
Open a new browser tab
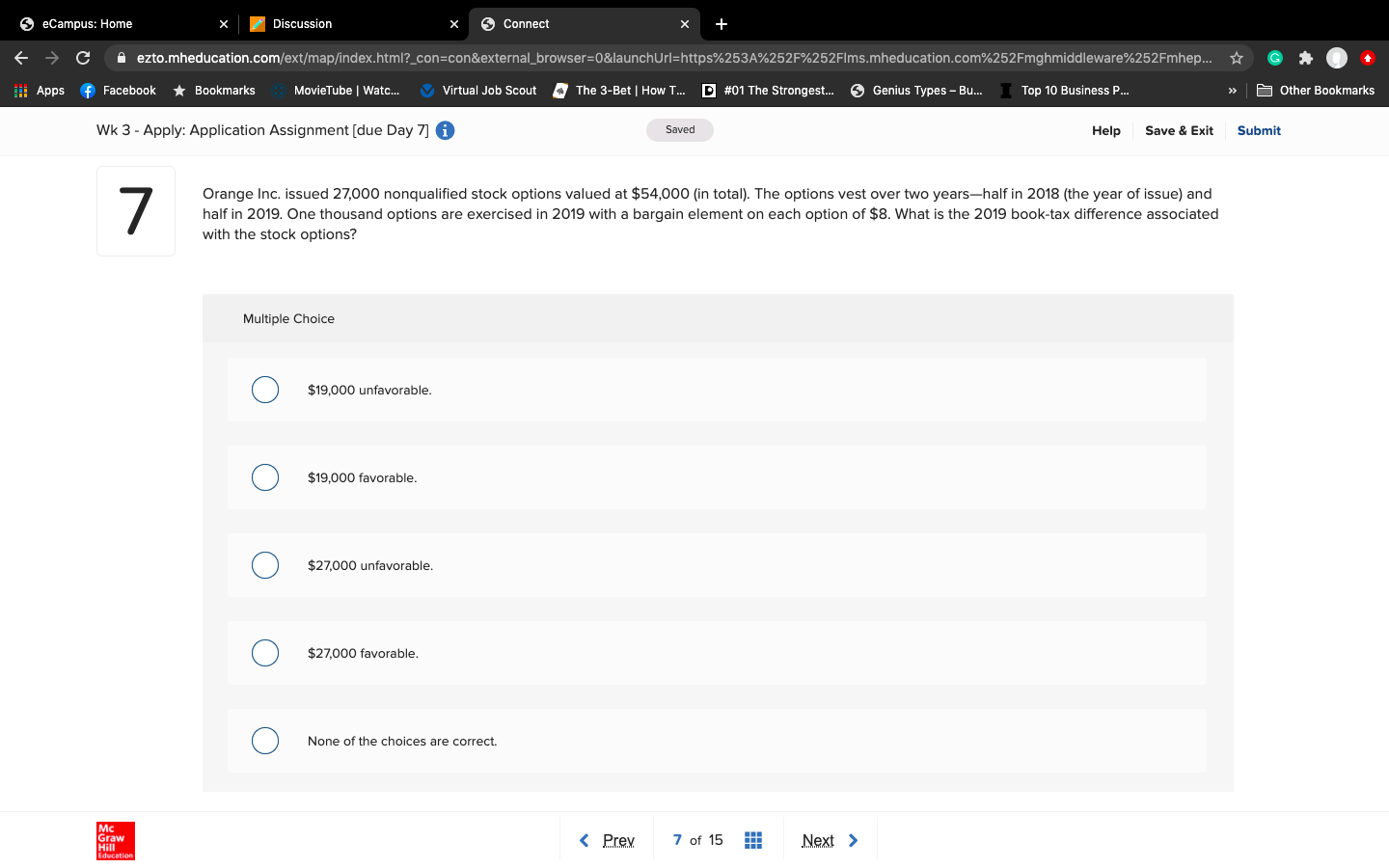[x=722, y=24]
